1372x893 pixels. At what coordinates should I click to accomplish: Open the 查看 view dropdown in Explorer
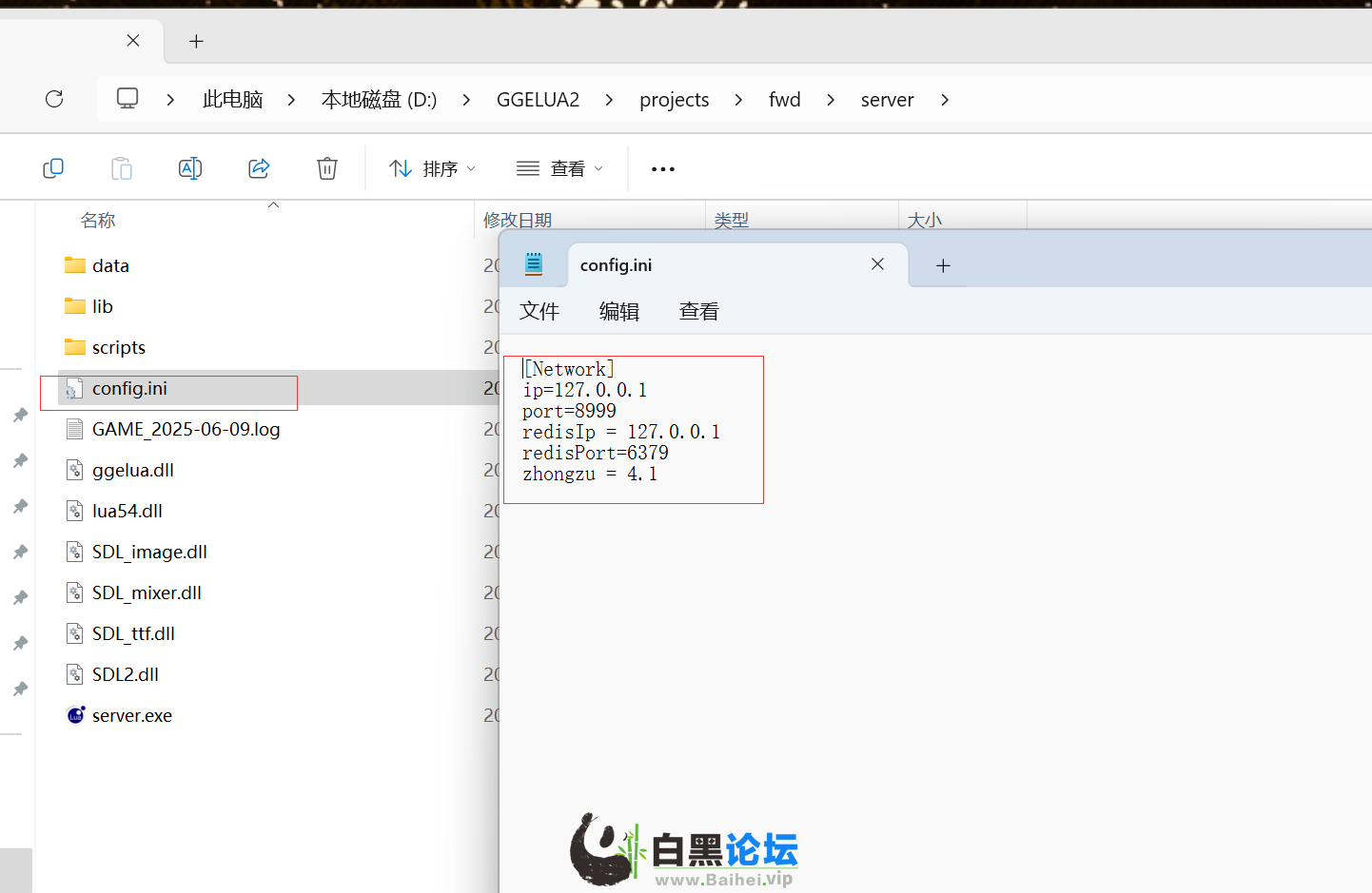tap(559, 168)
